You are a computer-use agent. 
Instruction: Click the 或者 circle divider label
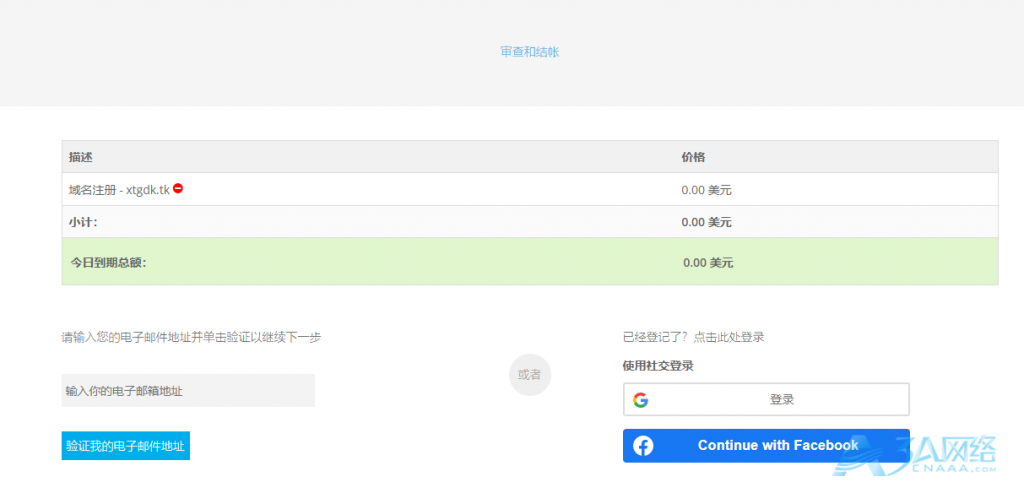pyautogui.click(x=530, y=375)
